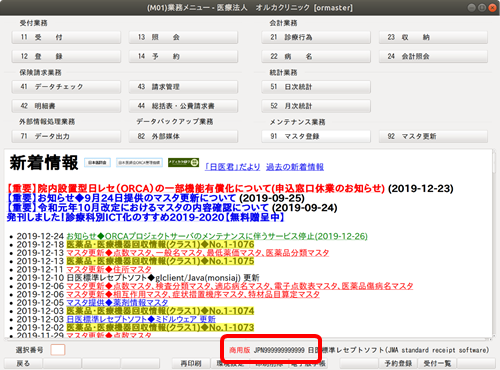Follow the 「日医君」だより link
Screen dimensions: 500x370
click(232, 167)
